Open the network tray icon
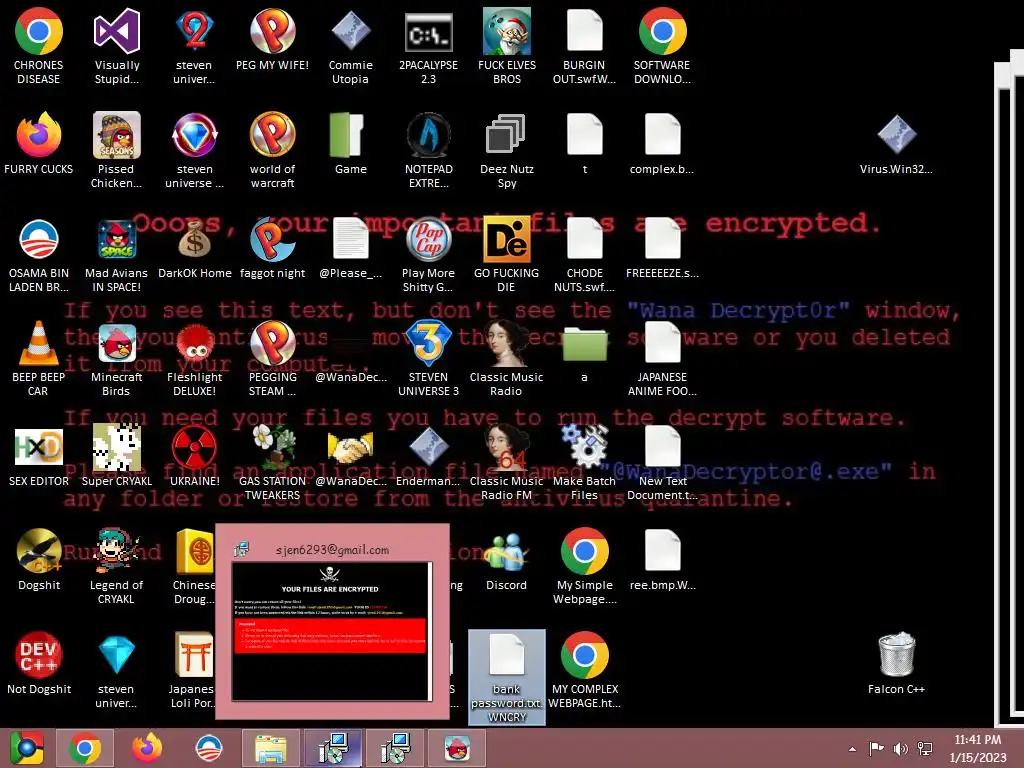This screenshot has width=1024, height=768. point(925,748)
